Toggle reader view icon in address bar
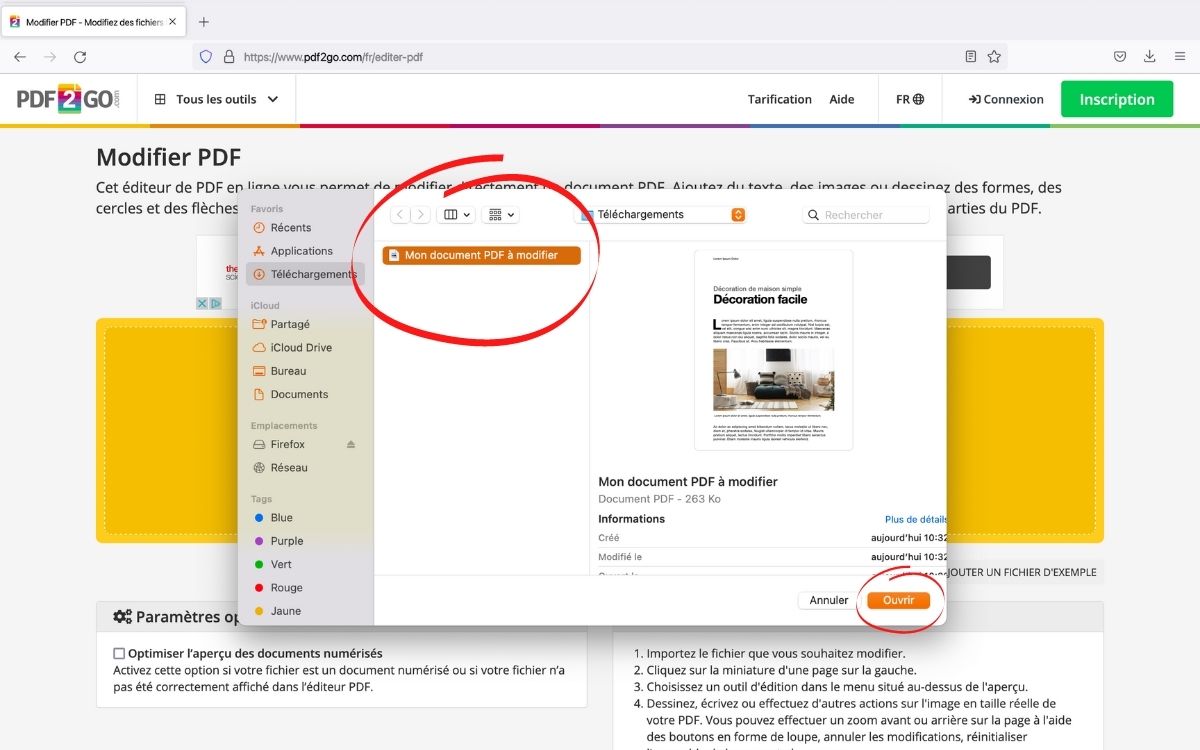This screenshot has height=750, width=1200. click(x=970, y=57)
